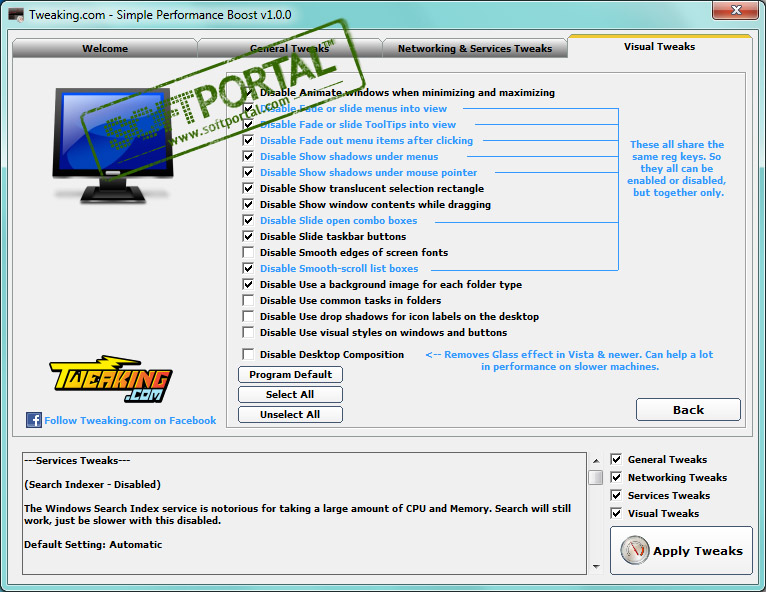Enable Disable Use drop shadows for icon labels

(248, 316)
